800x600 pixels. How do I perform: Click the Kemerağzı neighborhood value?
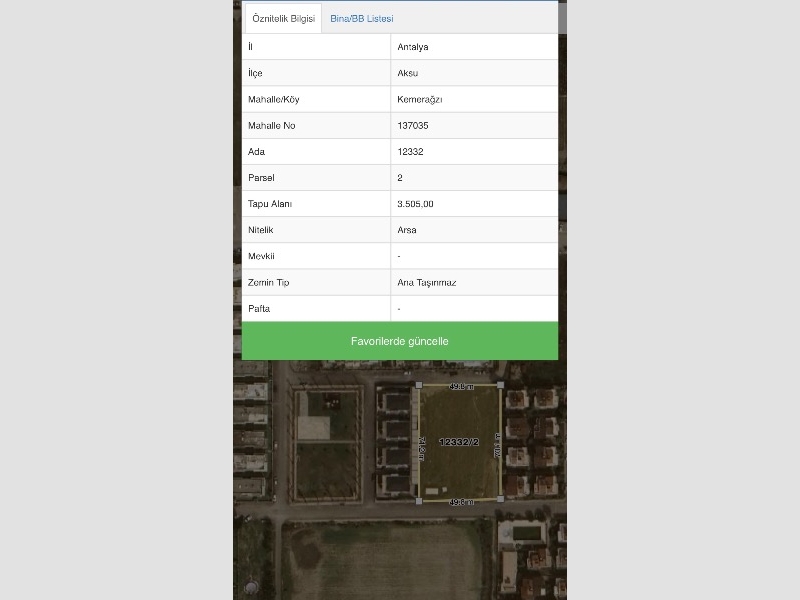click(x=420, y=99)
